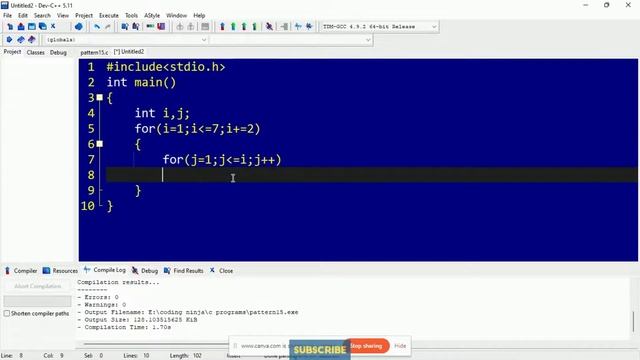
Task: Collapse the code fold at line 3
Action: pyautogui.click(x=100, y=98)
